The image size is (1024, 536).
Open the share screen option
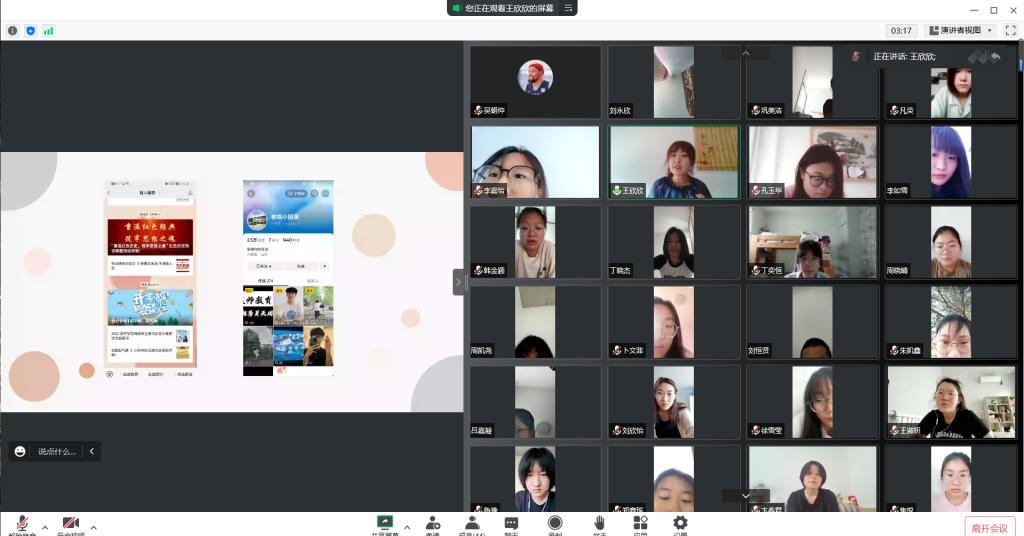tap(382, 524)
